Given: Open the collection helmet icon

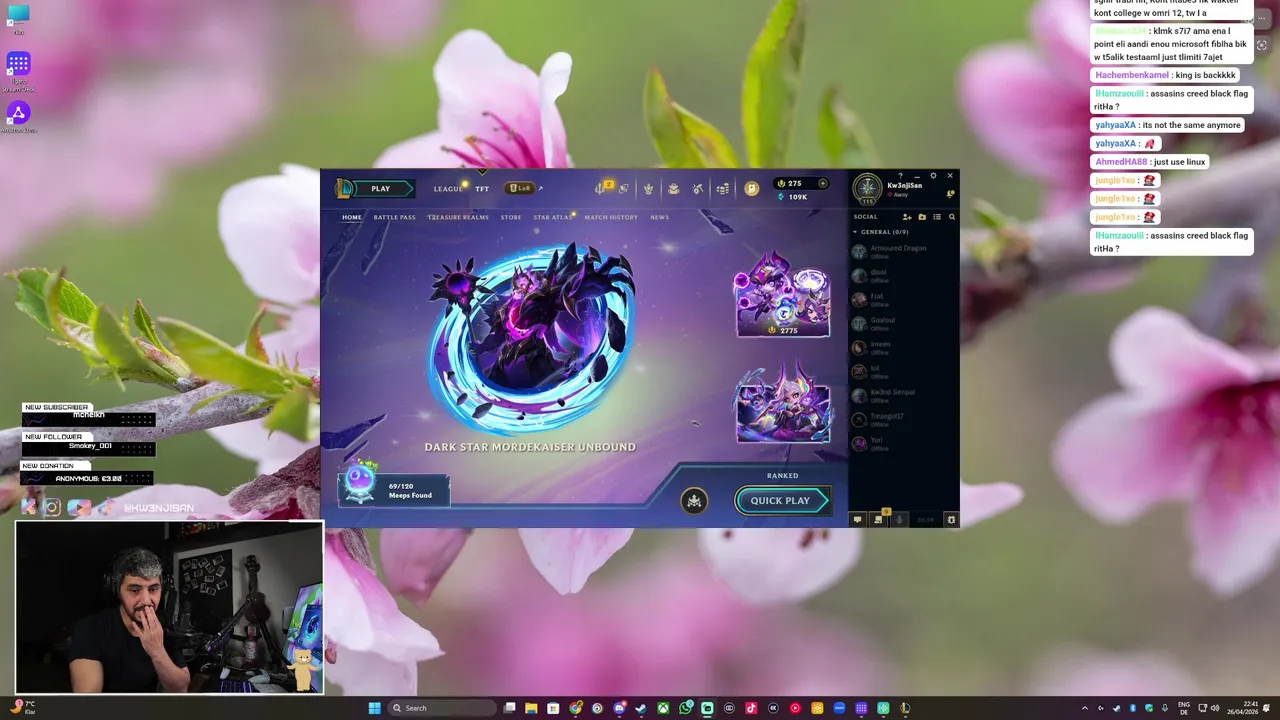Looking at the screenshot, I should (x=673, y=188).
